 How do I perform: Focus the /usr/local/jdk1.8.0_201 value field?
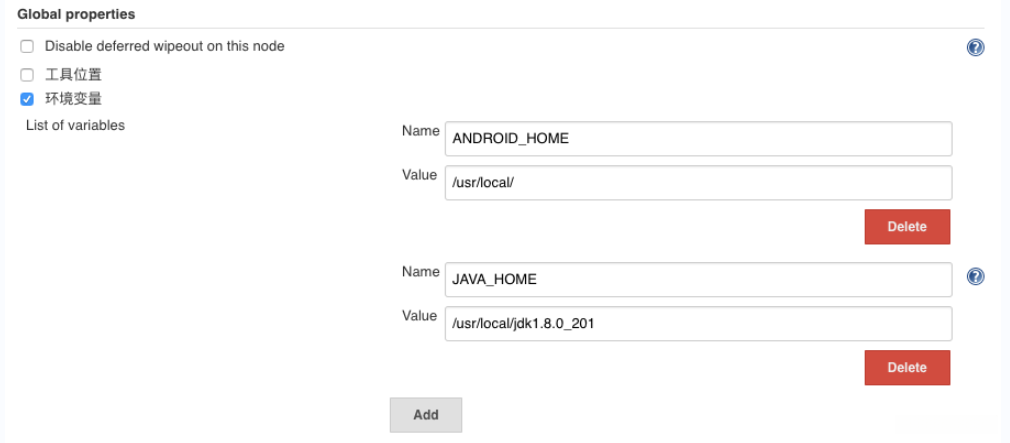pos(698,323)
